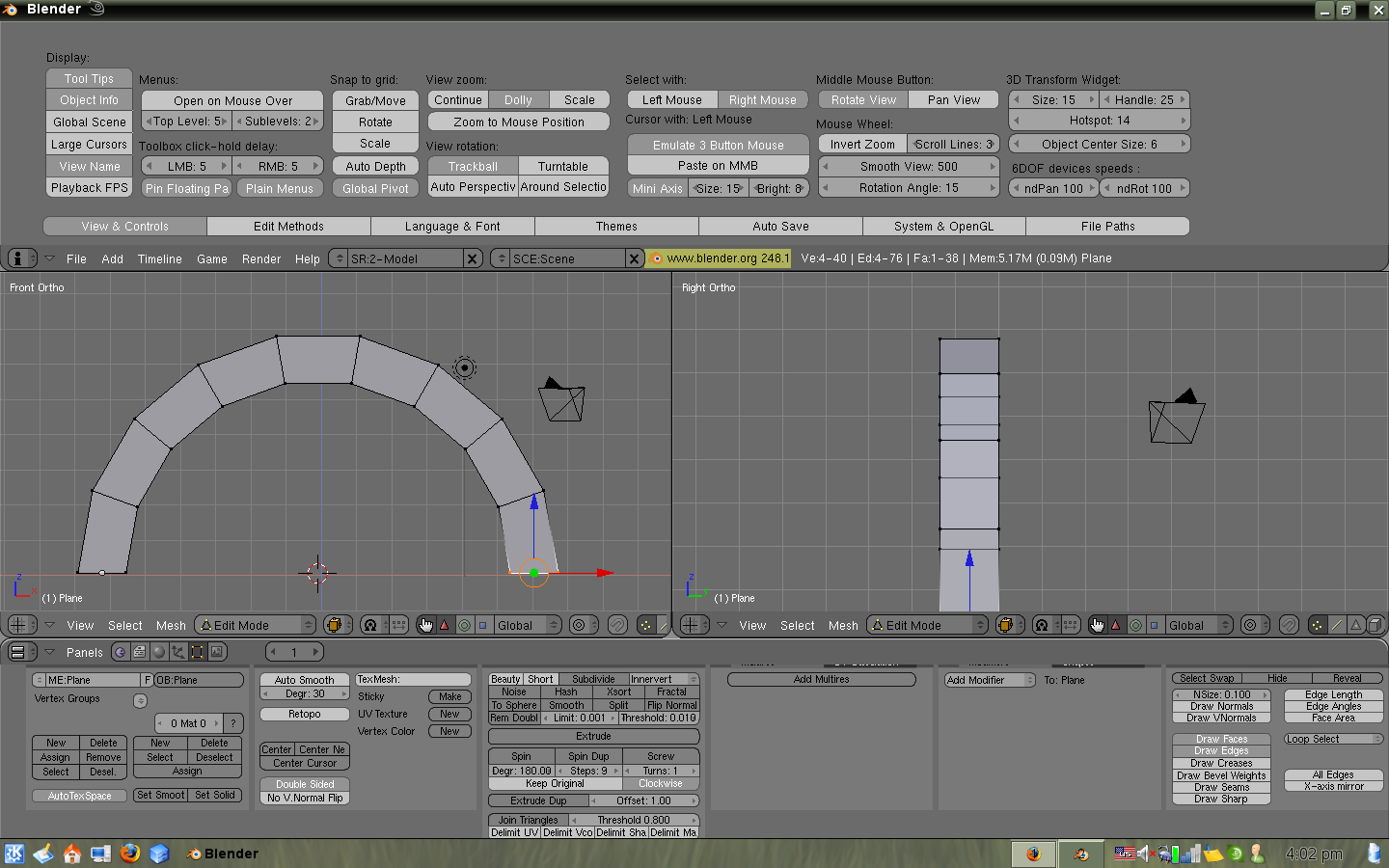Click the Set Smoot button

(160, 796)
